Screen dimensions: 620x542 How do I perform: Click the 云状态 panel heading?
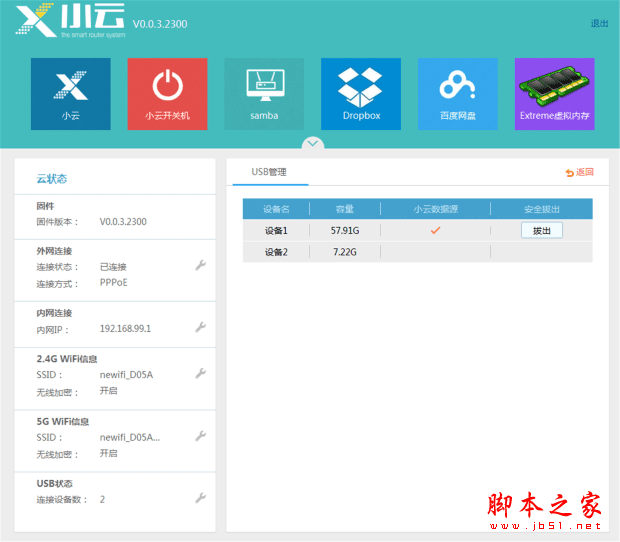tap(52, 179)
